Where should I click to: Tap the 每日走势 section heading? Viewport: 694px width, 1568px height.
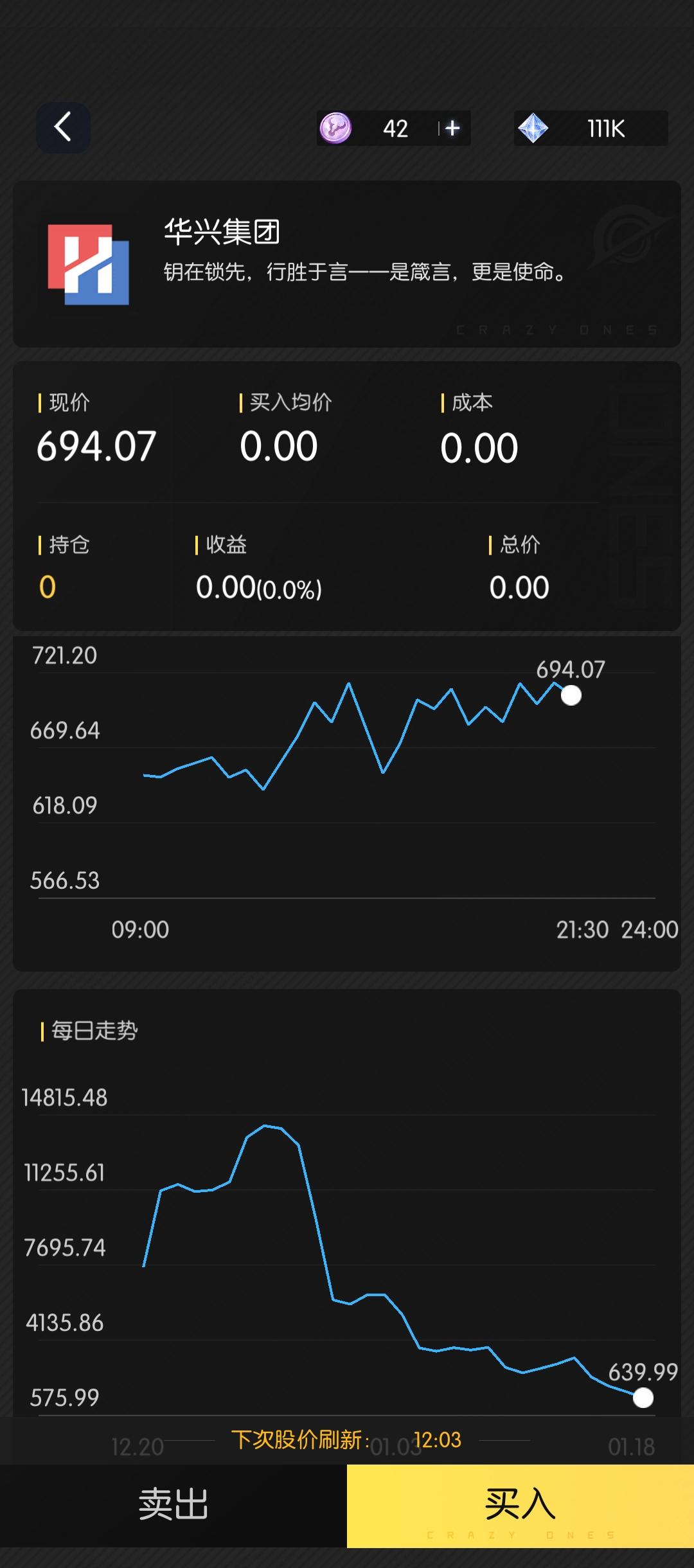pos(94,1031)
